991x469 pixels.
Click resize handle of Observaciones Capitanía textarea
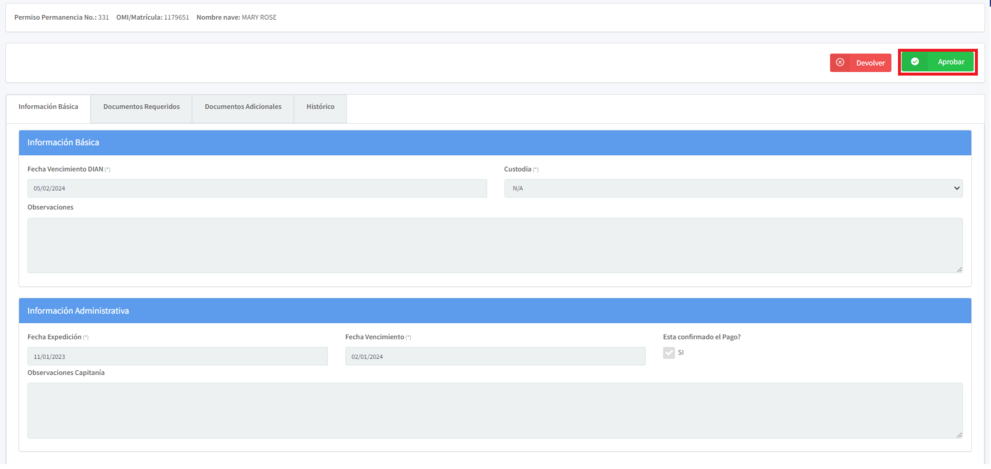(x=959, y=434)
